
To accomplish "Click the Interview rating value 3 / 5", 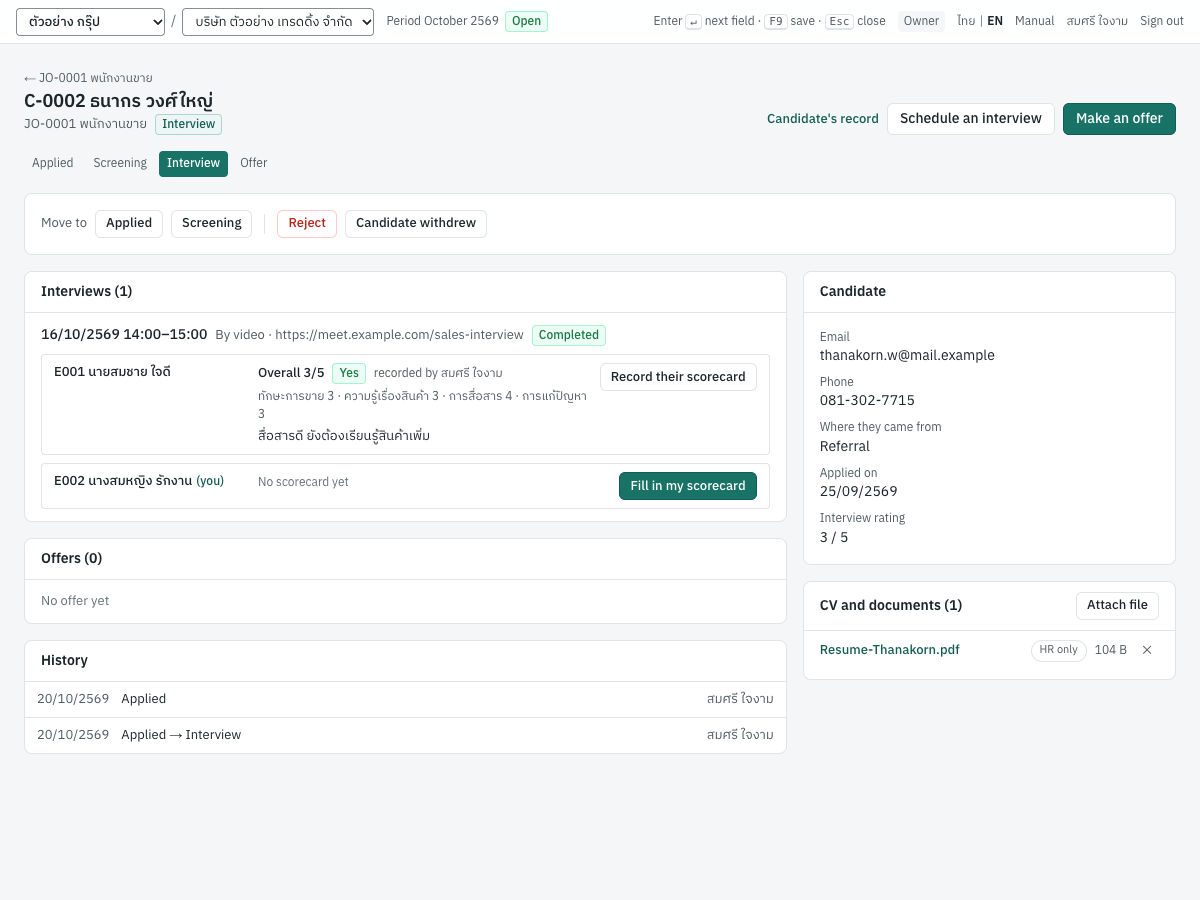I will 834,537.
